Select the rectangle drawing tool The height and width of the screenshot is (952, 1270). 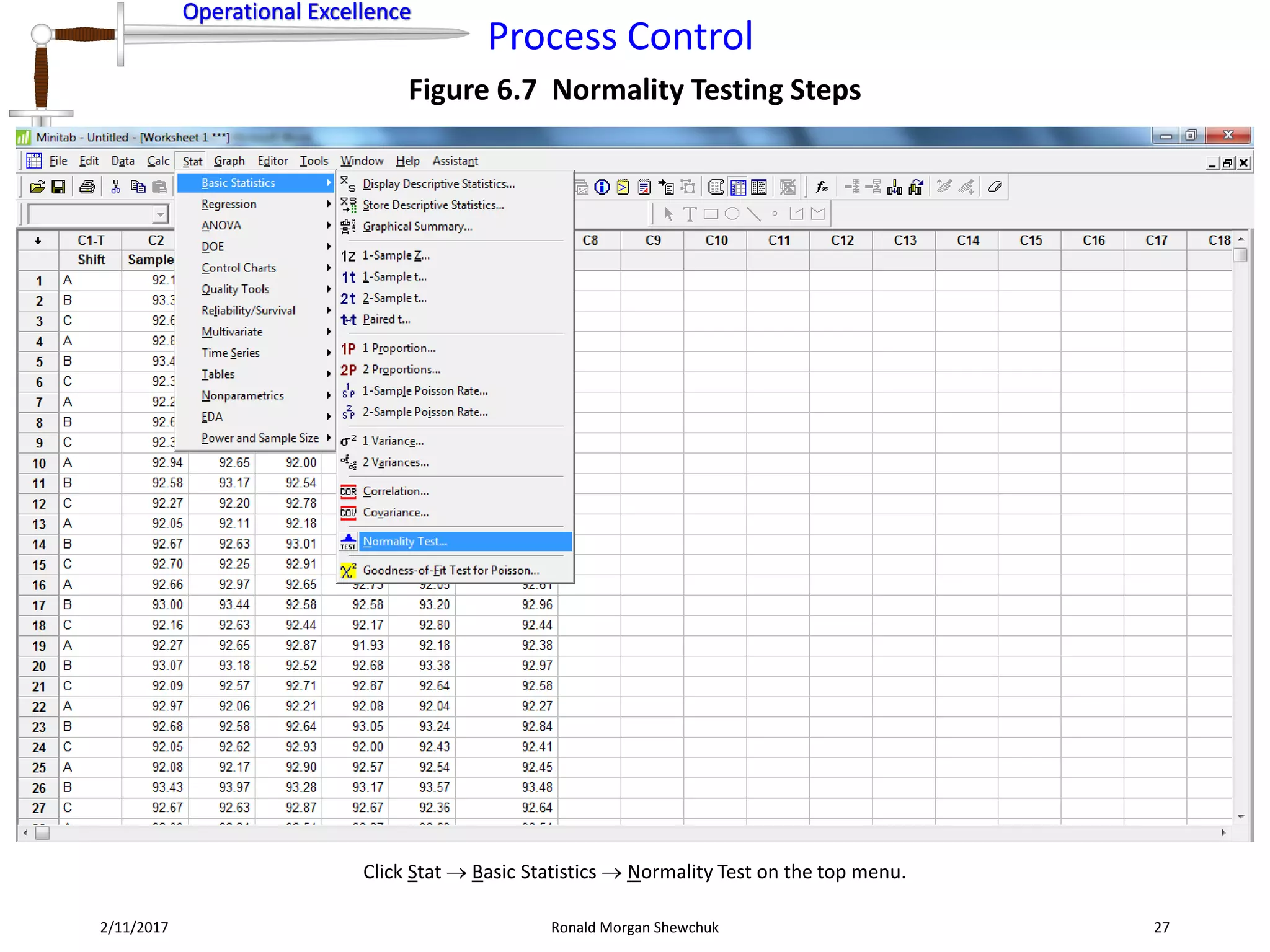point(711,214)
